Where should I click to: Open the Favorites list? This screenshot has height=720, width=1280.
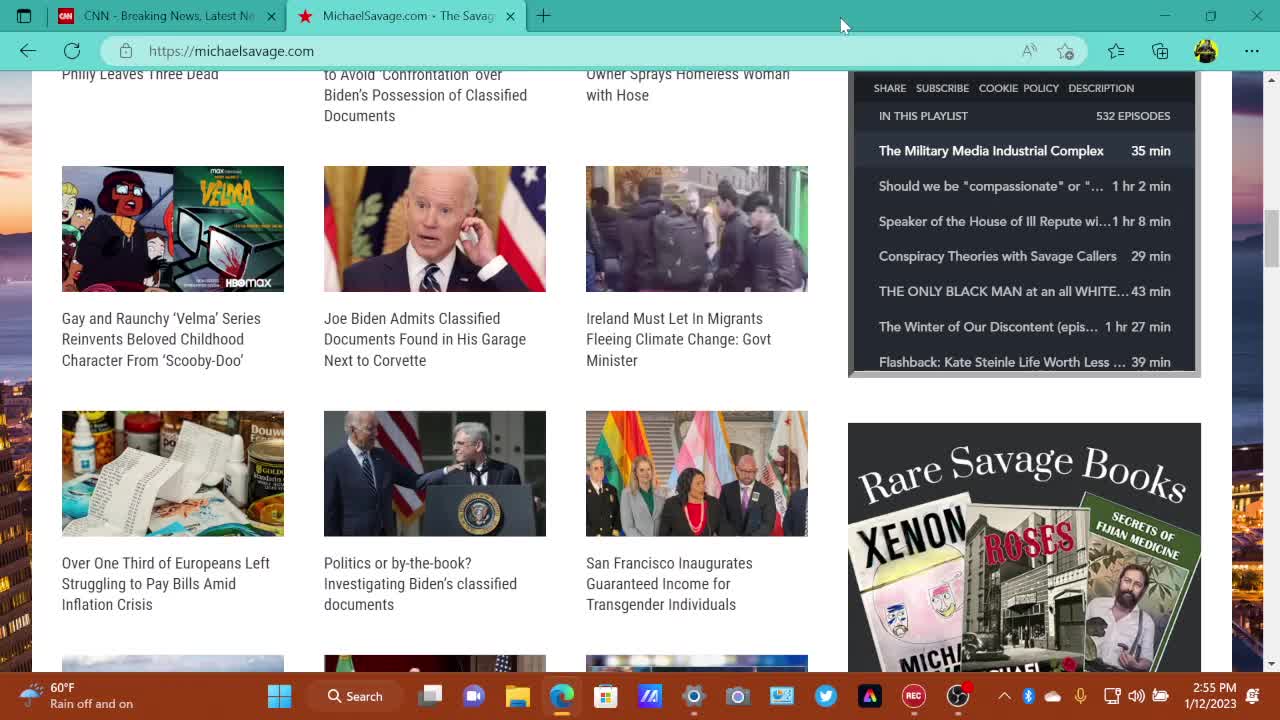1116,51
